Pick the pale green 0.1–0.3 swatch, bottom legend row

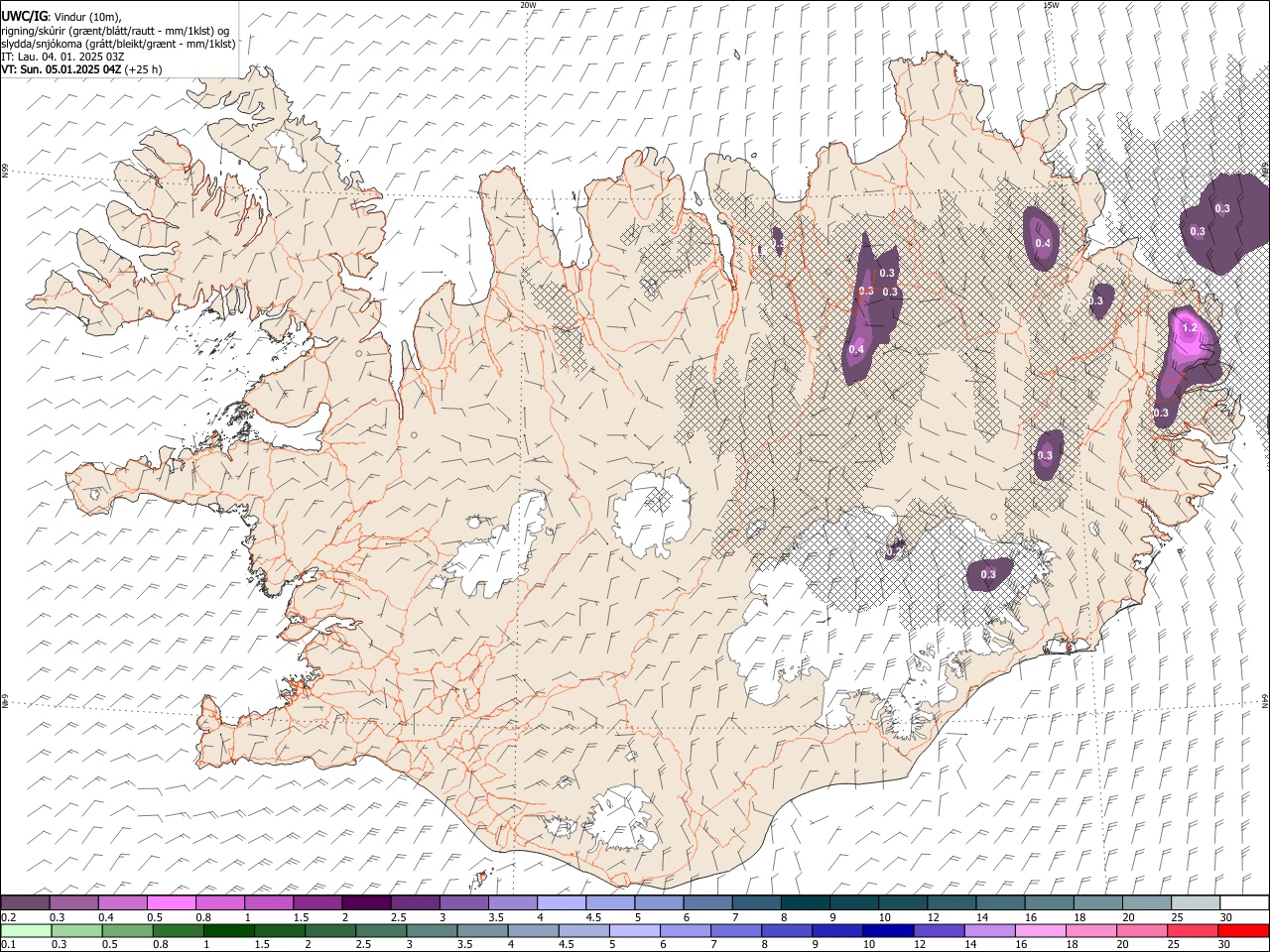25,930
